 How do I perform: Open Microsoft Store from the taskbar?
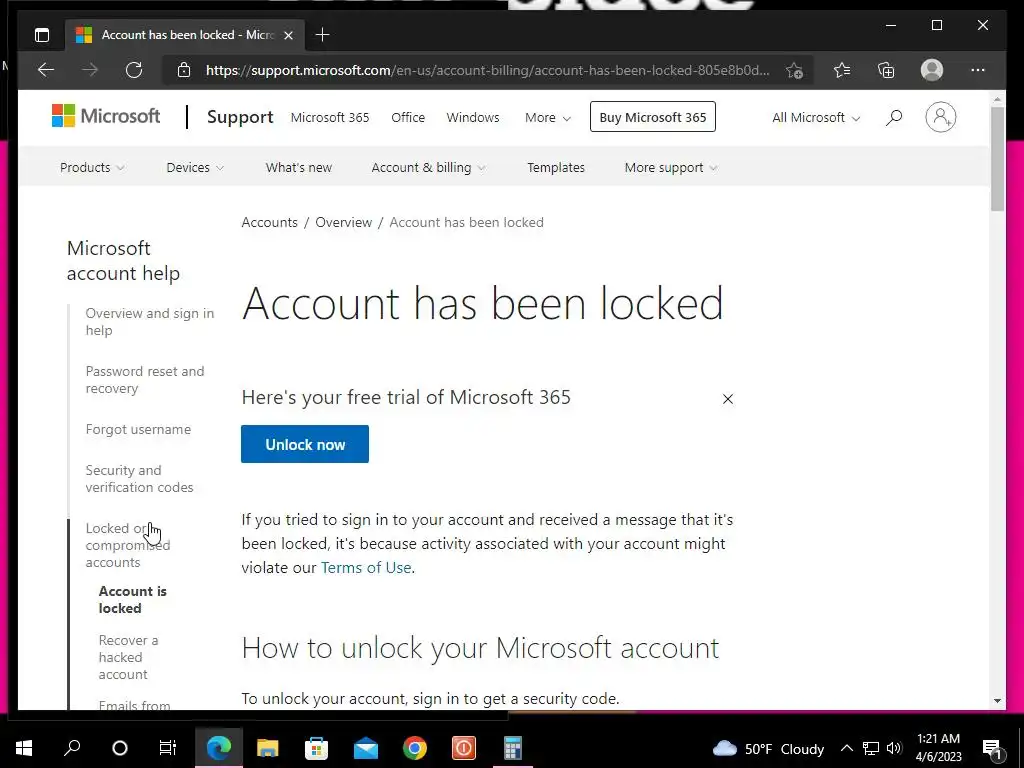pyautogui.click(x=317, y=748)
